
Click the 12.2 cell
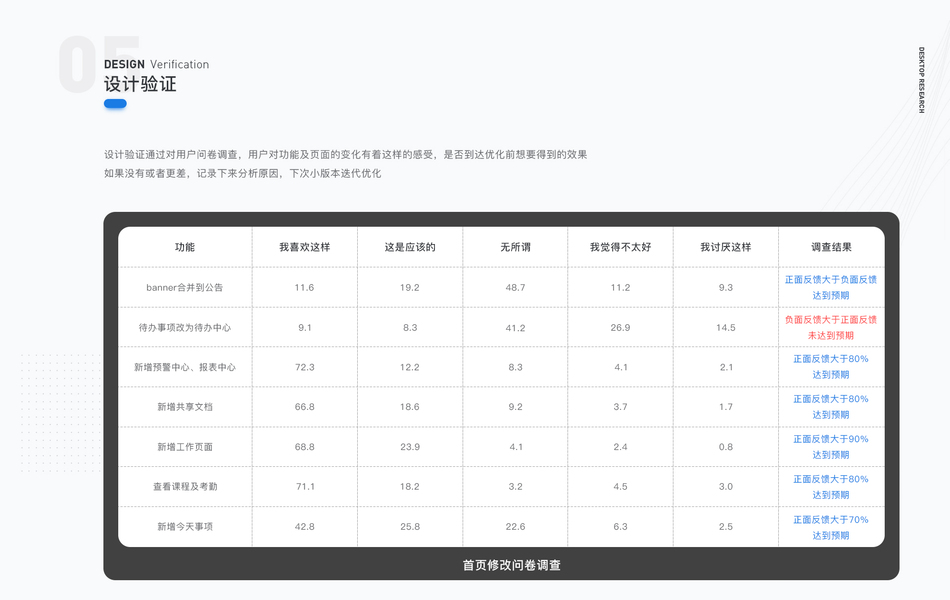tap(410, 367)
